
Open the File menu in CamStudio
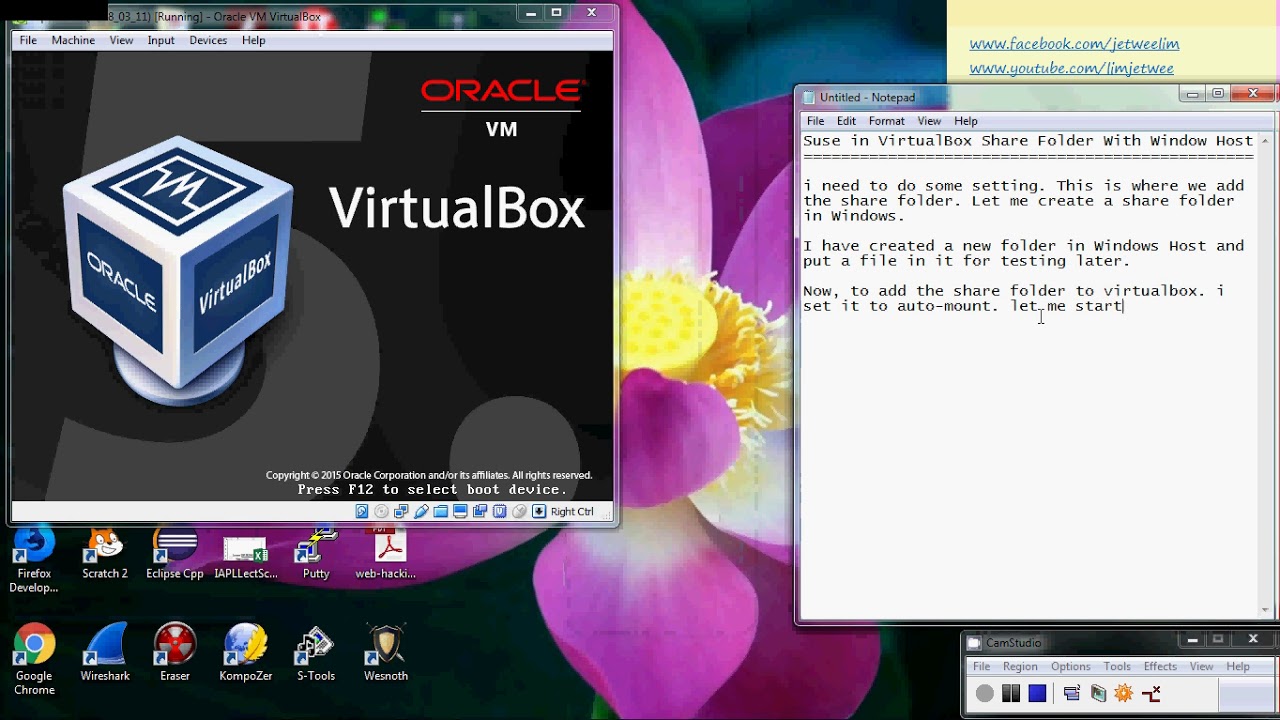(x=982, y=667)
